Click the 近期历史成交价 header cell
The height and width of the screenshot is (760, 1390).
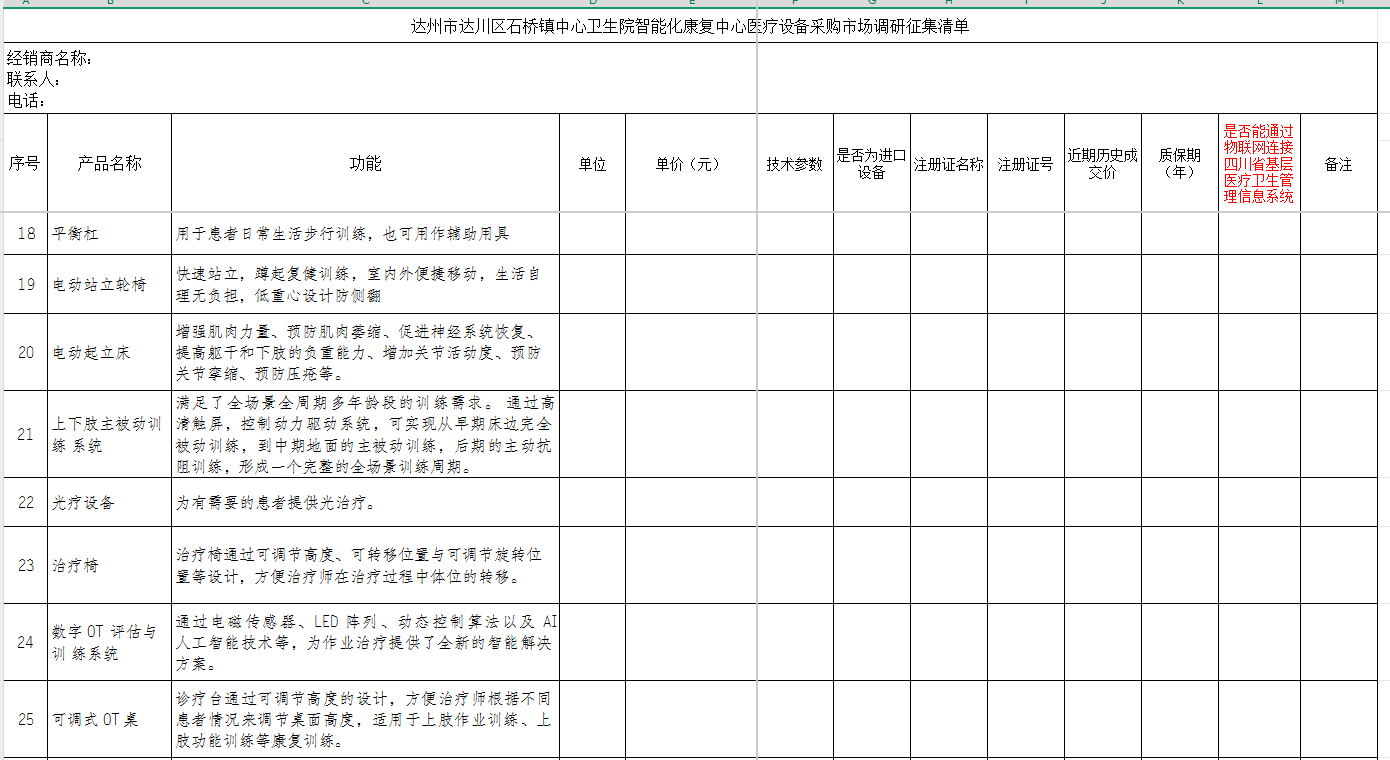tap(1102, 164)
